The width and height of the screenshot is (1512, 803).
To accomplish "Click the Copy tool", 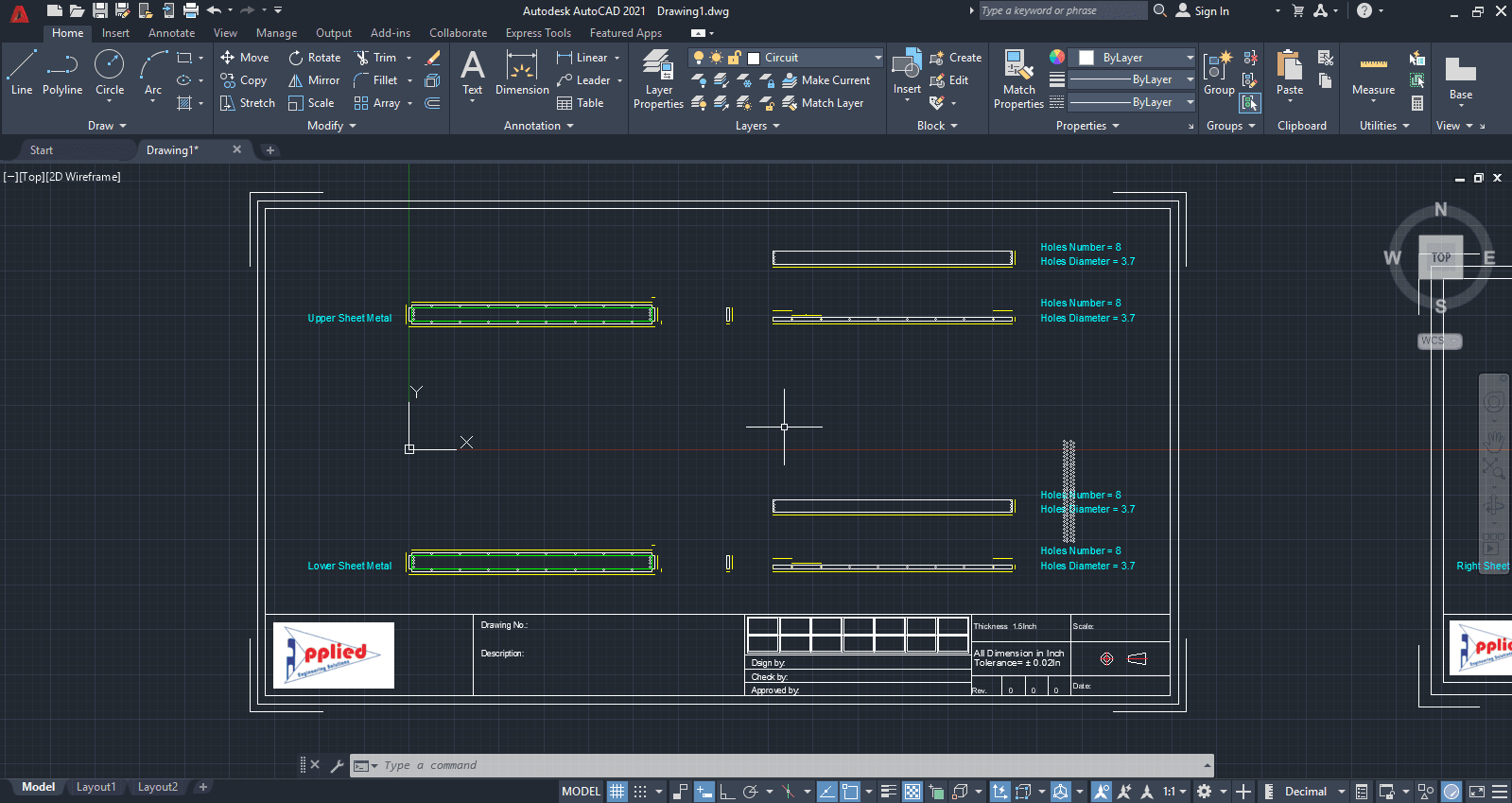I will click(x=243, y=80).
